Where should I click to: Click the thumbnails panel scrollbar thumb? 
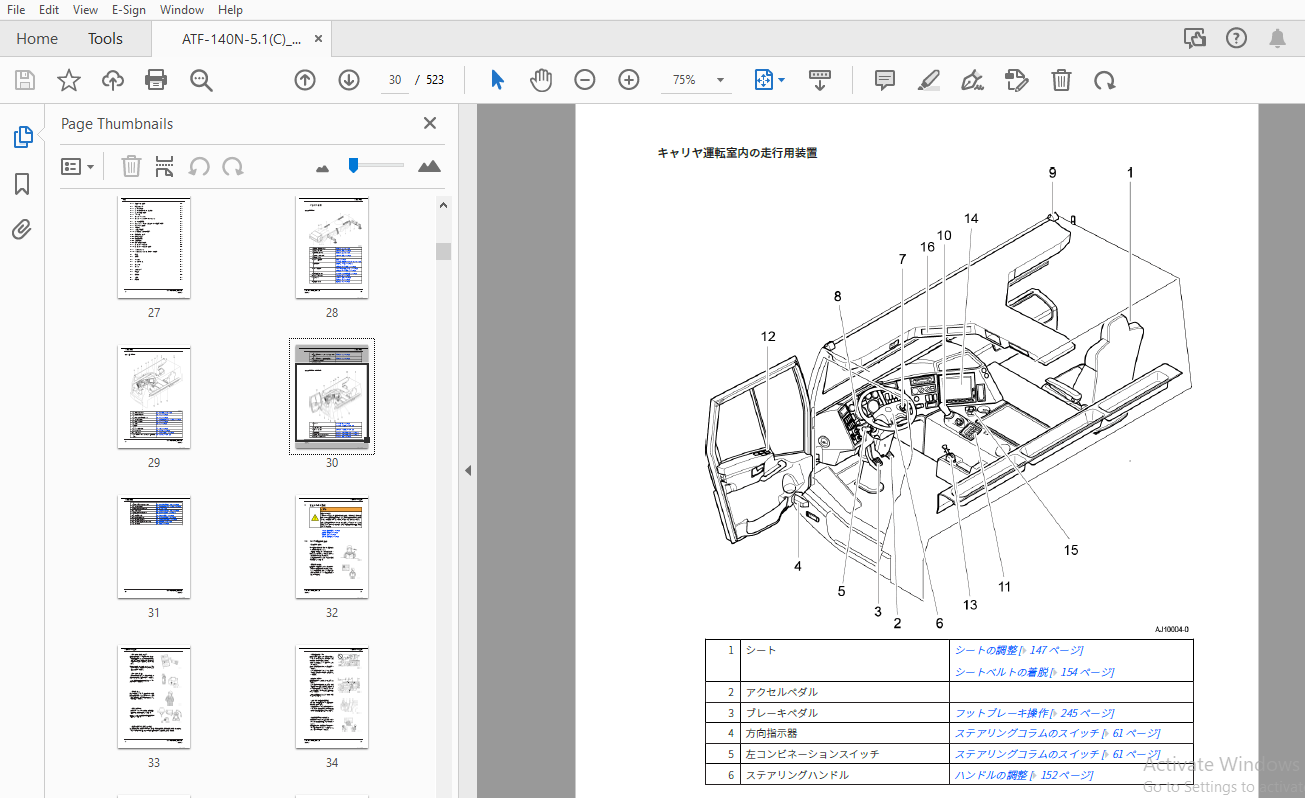click(x=443, y=251)
